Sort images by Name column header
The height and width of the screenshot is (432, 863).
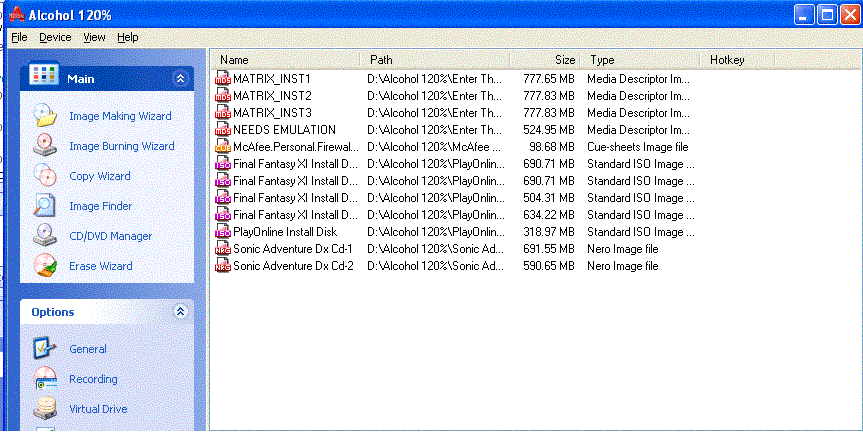(285, 60)
